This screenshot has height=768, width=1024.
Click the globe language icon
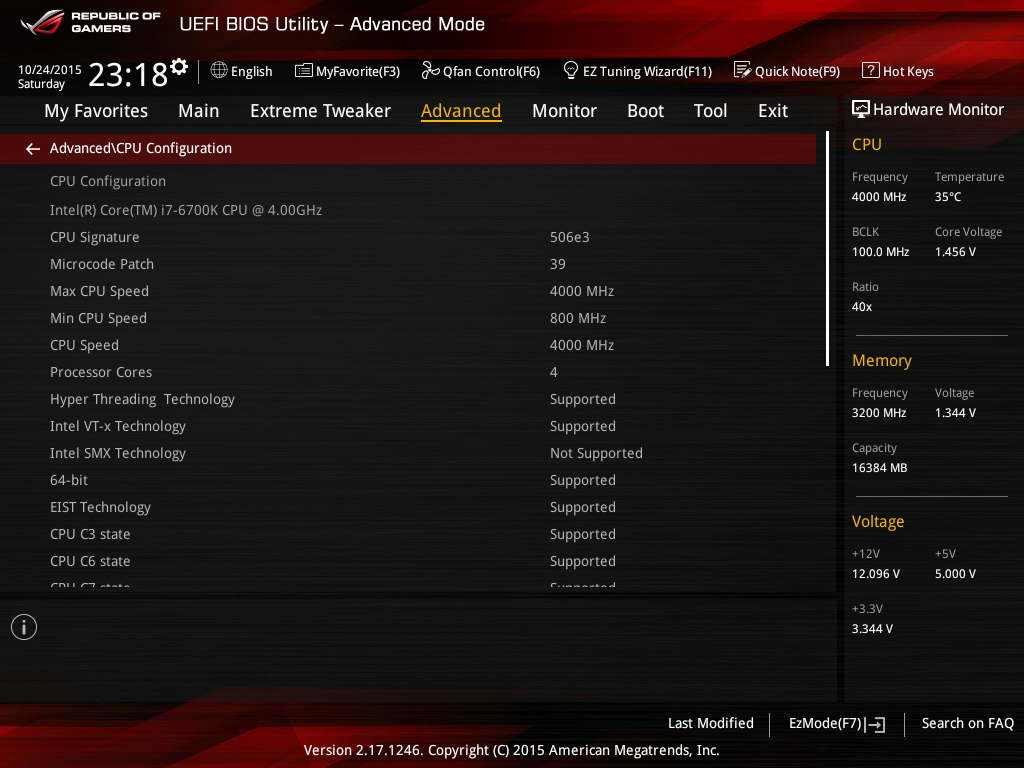point(219,70)
